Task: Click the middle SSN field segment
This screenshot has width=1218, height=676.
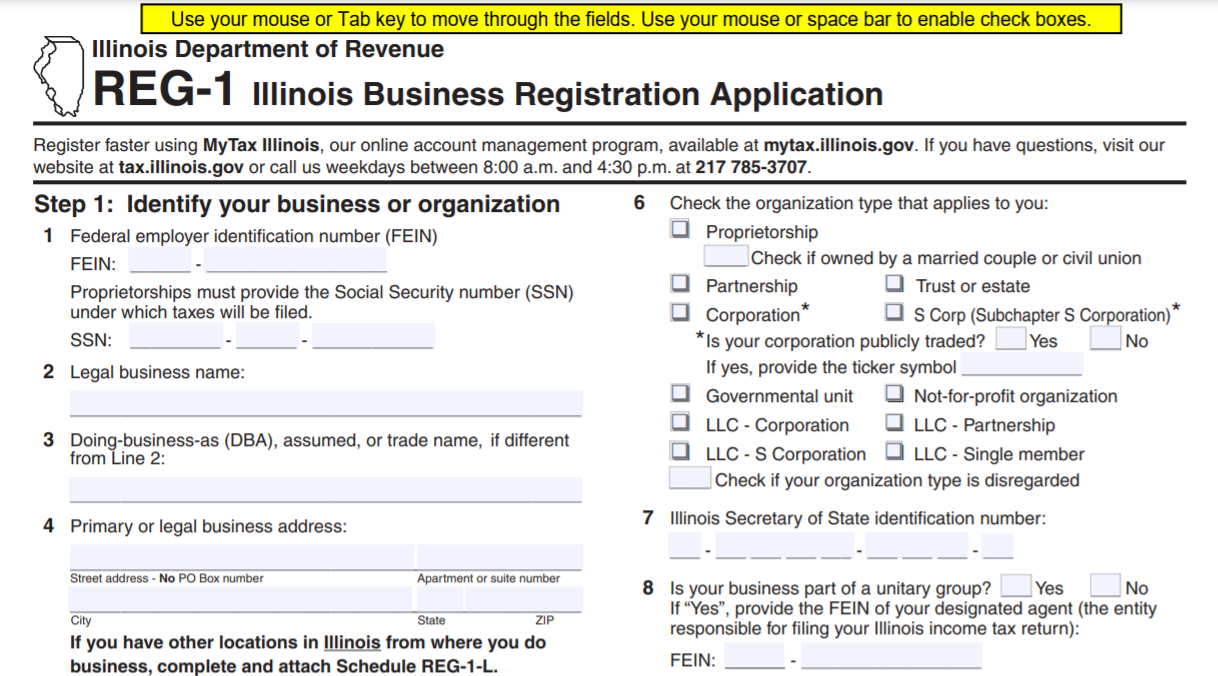Action: [x=268, y=337]
